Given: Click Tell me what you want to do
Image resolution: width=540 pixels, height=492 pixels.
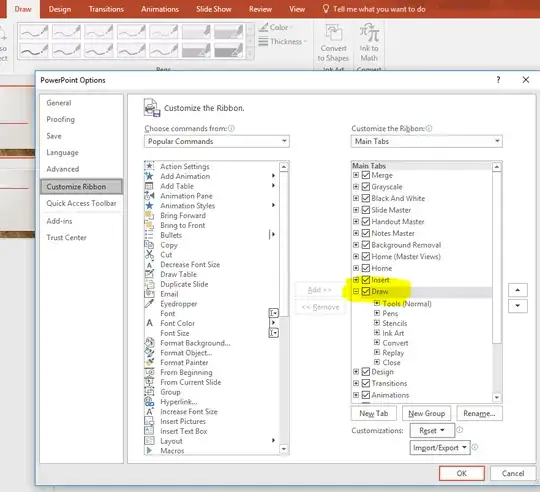Looking at the screenshot, I should (x=374, y=9).
